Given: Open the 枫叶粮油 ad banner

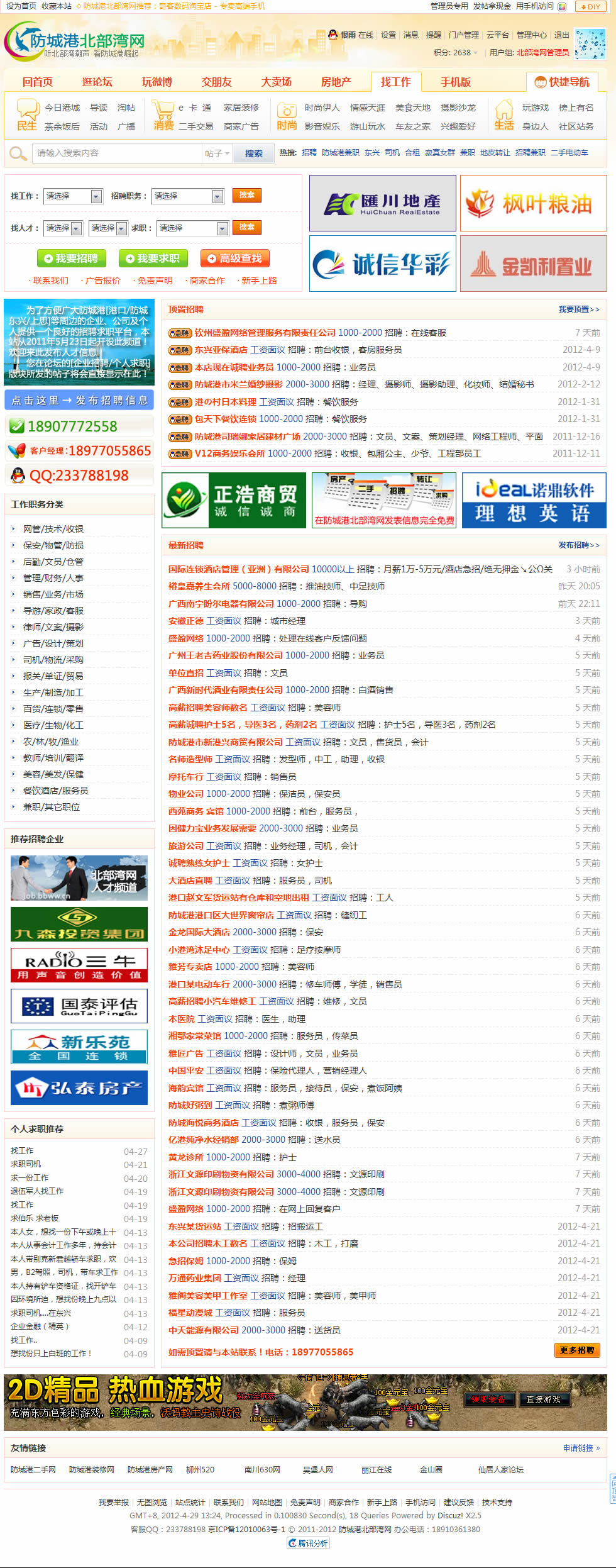Looking at the screenshot, I should [x=533, y=203].
